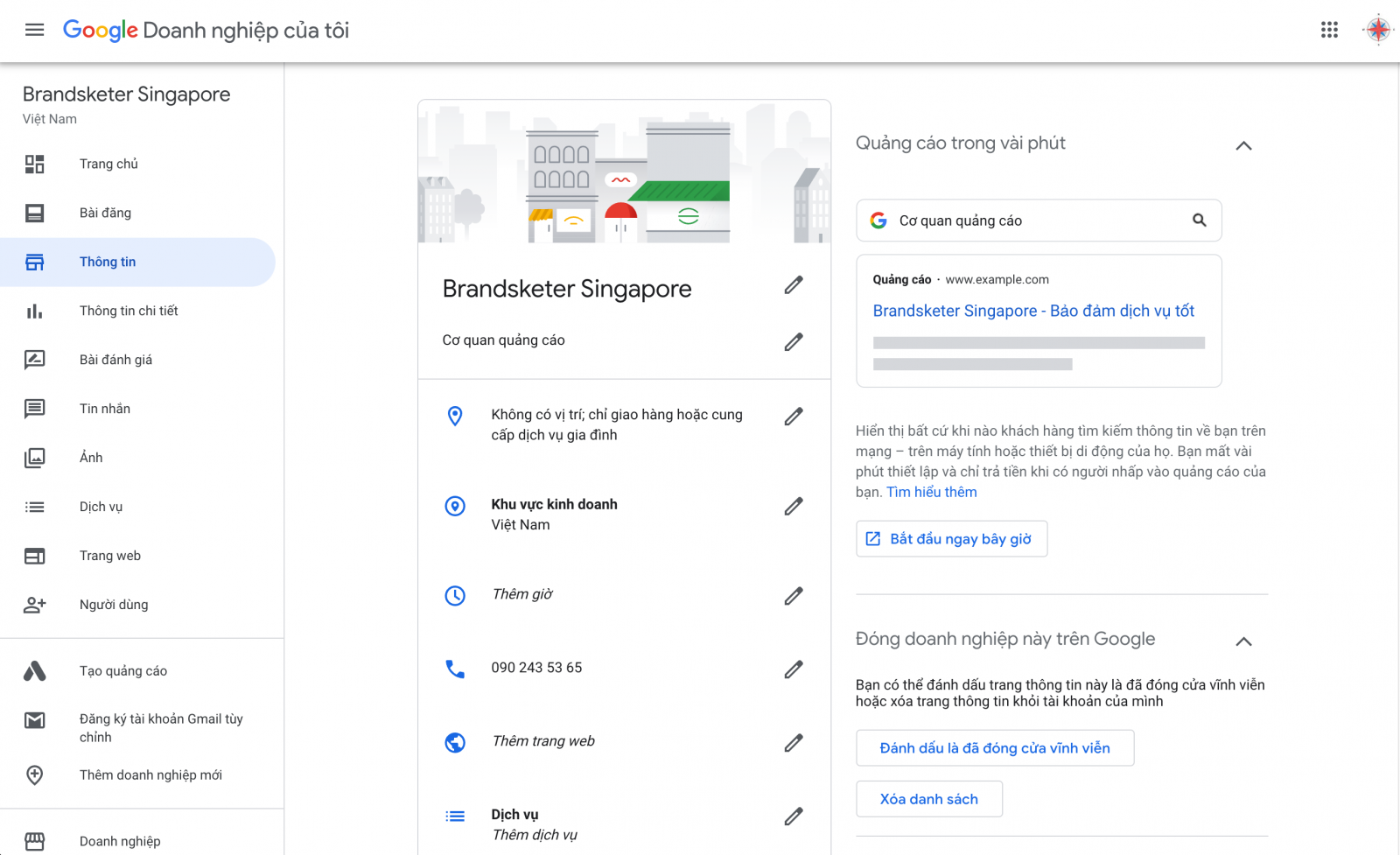The image size is (1400, 855).
Task: Edit the Cơ quan quảng cáo category
Action: click(794, 342)
